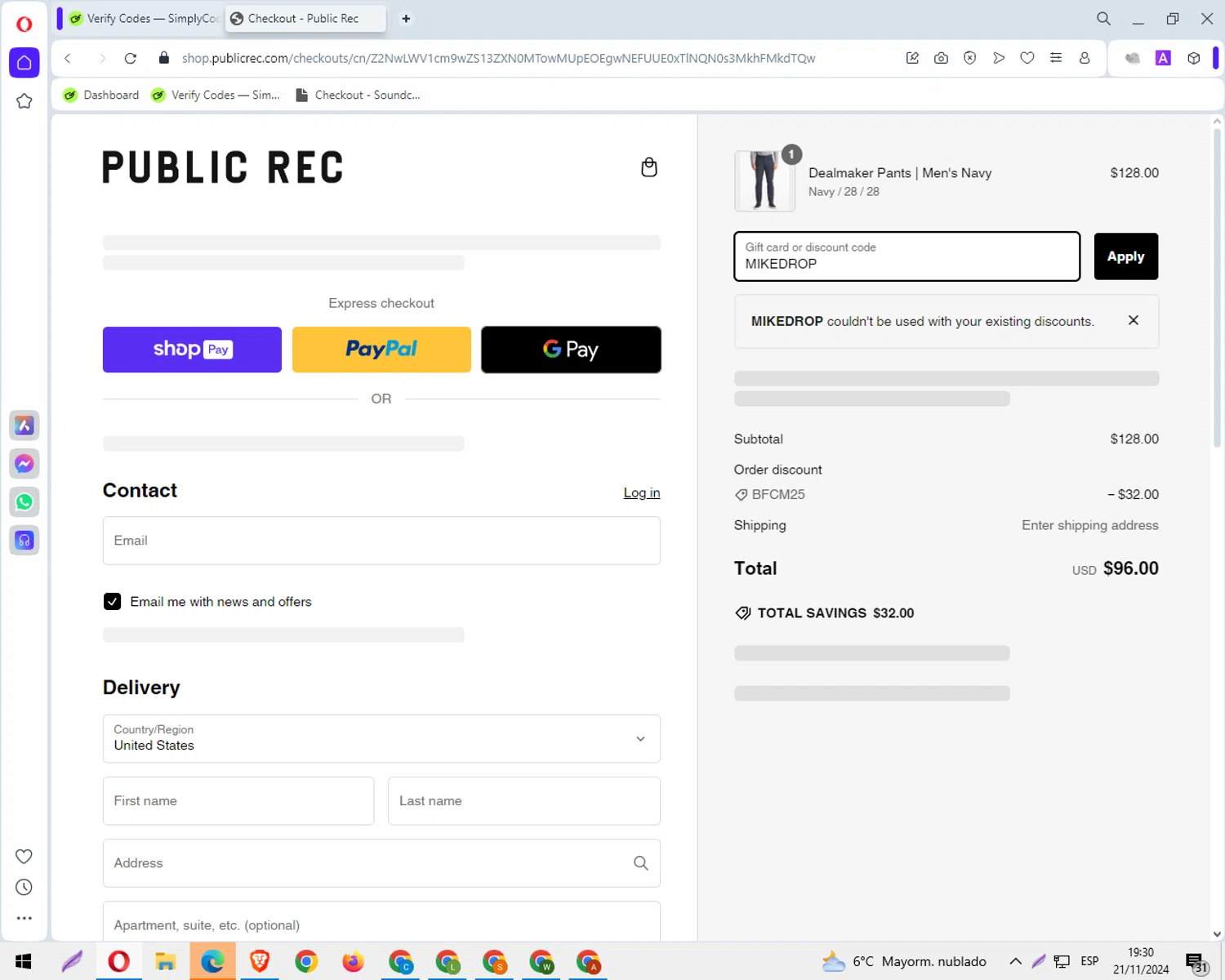Select the Checkout - Public Rec tab
Viewport: 1225px width, 980px height.
pyautogui.click(x=305, y=18)
